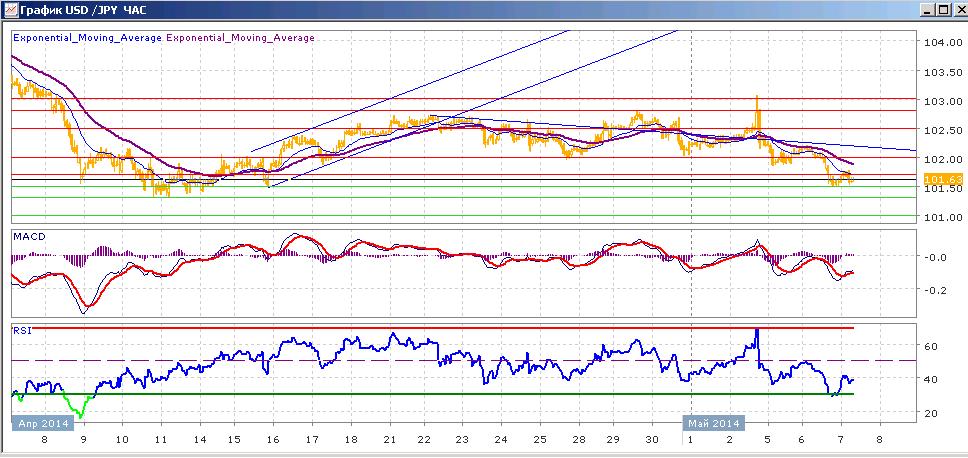
Task: Click date label 21 on time axis
Action: point(390,441)
